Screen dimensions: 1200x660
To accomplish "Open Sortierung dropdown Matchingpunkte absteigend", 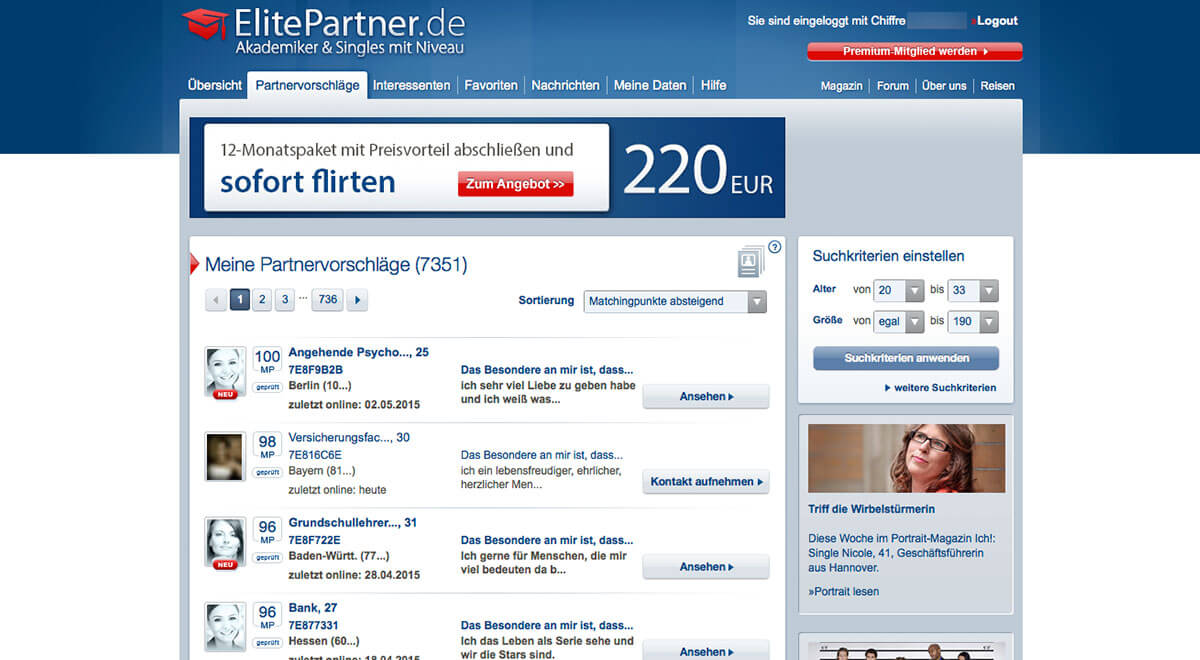I will coord(675,302).
